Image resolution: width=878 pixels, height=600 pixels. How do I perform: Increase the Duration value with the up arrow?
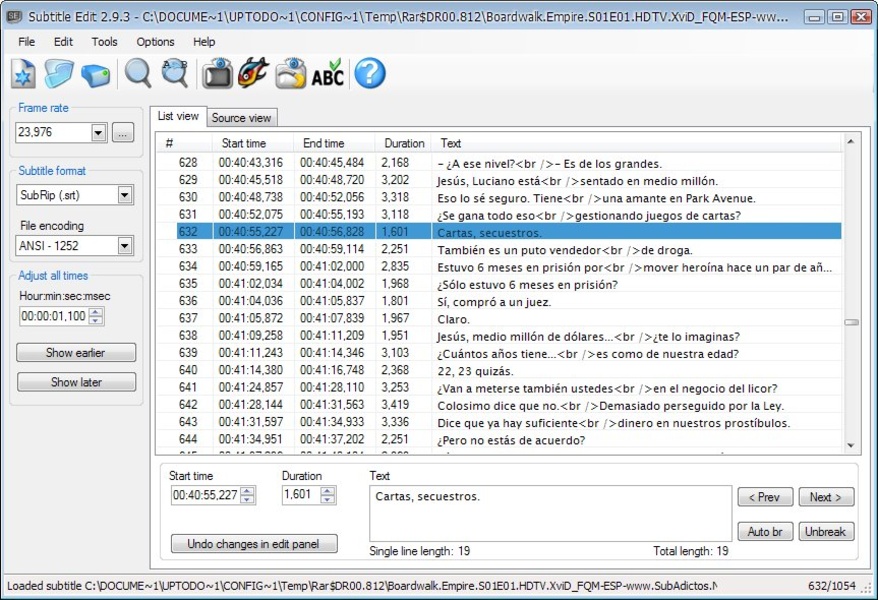click(x=328, y=490)
